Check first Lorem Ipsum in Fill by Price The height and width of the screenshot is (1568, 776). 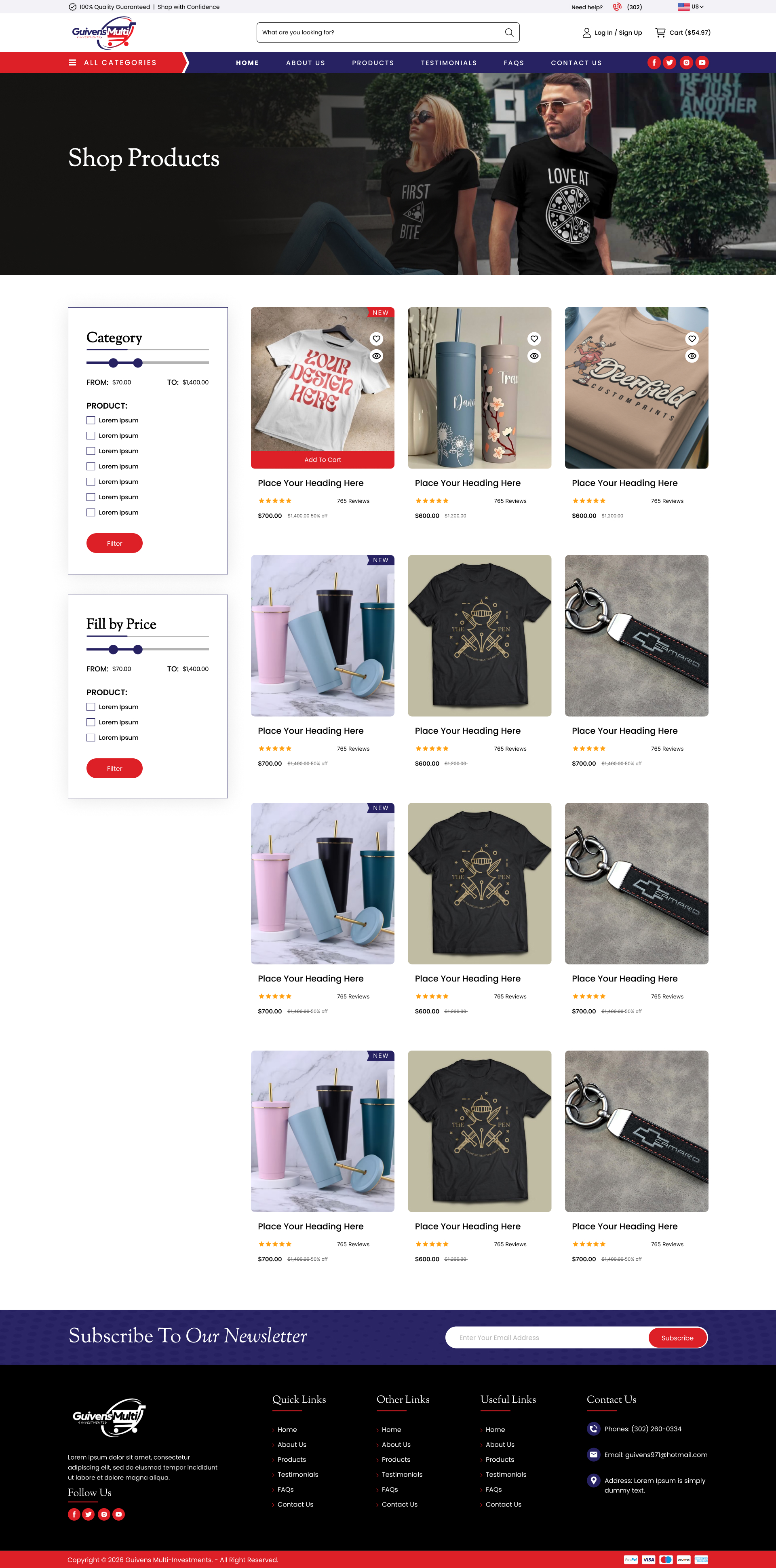click(91, 707)
